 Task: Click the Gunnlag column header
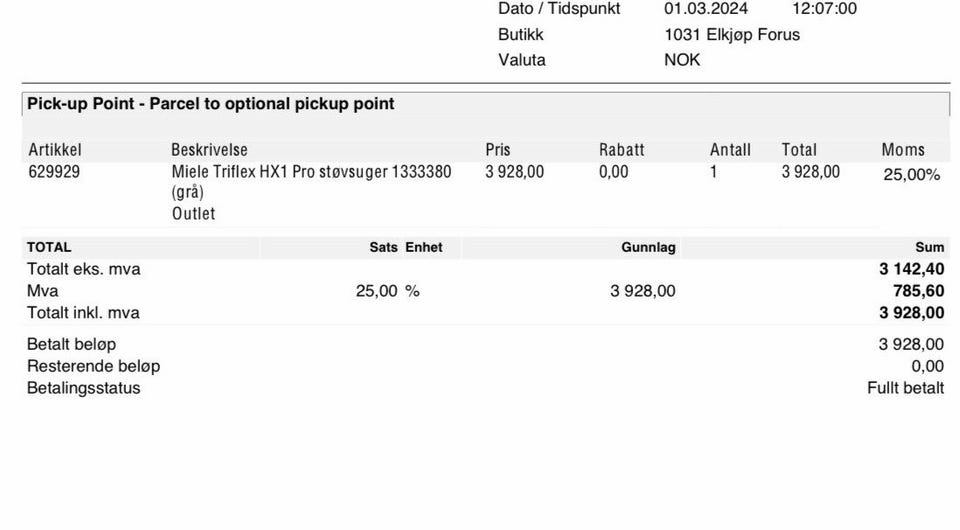click(x=648, y=247)
